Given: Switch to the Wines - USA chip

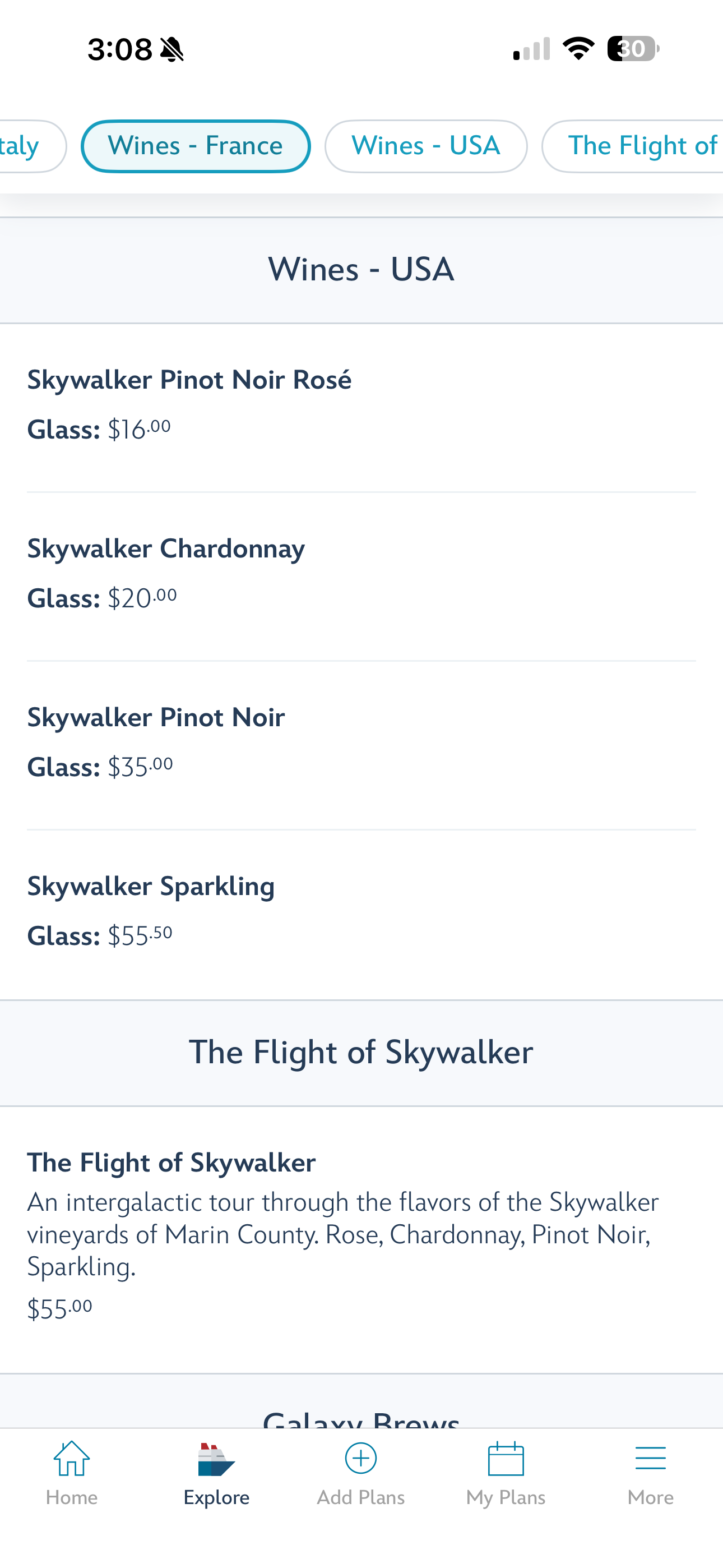Looking at the screenshot, I should point(426,146).
